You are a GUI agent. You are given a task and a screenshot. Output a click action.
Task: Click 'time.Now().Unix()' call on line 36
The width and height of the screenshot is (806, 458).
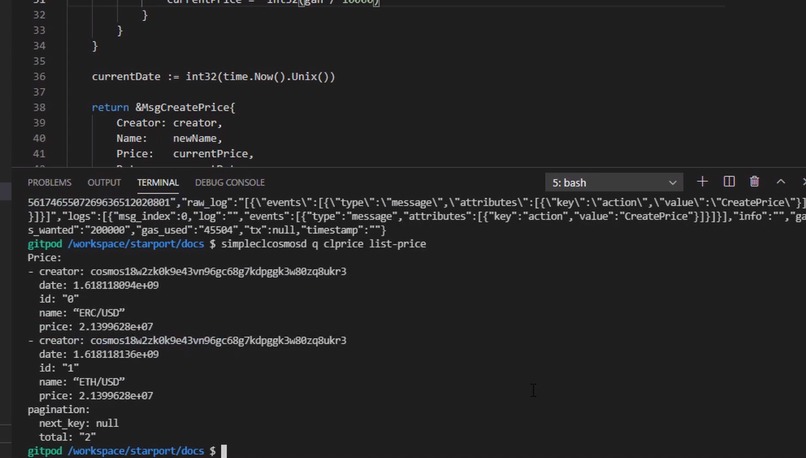tap(276, 77)
